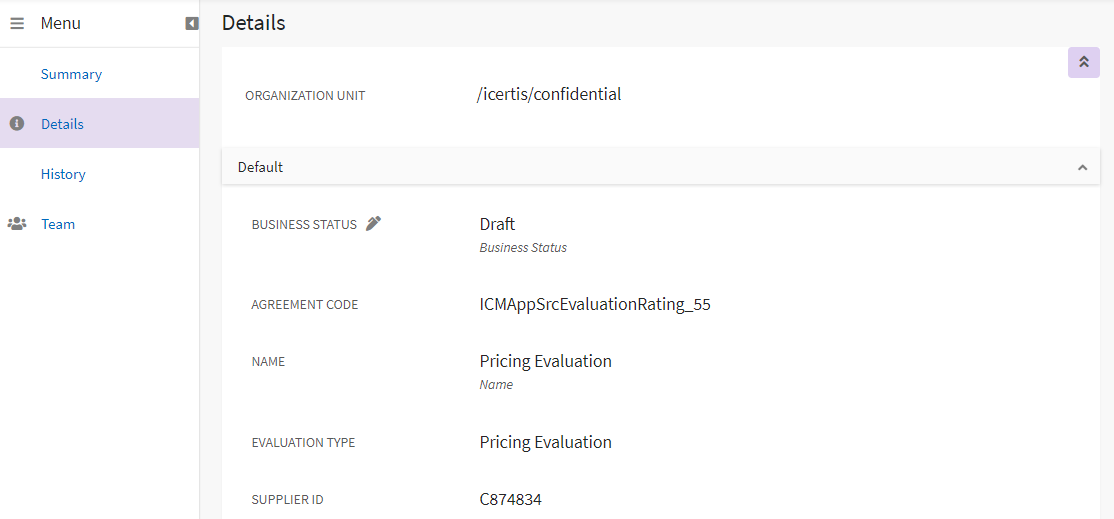This screenshot has height=519, width=1114.
Task: Collapse all sections with double-chevron button
Action: 1083,62
